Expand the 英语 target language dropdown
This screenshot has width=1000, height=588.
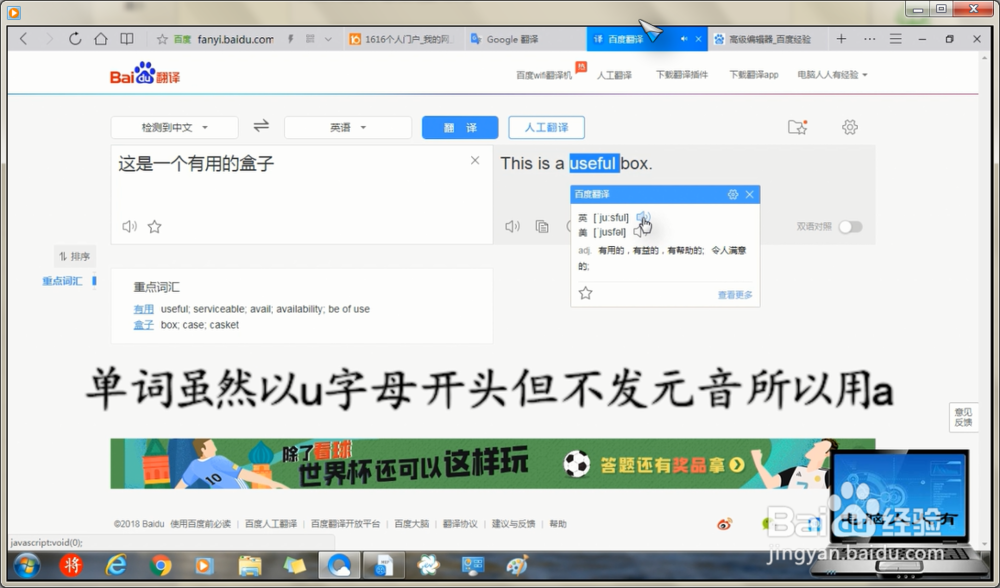[x=348, y=128]
